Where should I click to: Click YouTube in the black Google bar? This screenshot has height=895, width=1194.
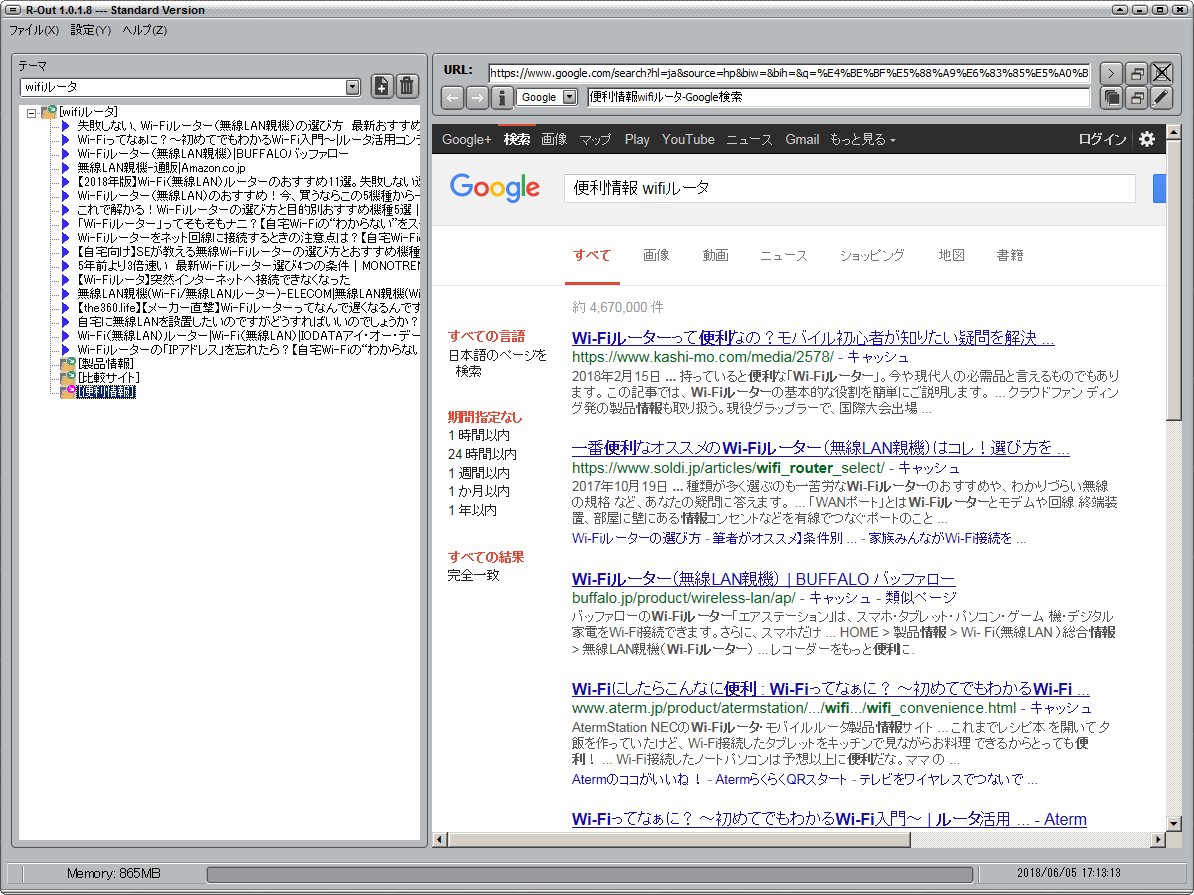click(x=688, y=139)
